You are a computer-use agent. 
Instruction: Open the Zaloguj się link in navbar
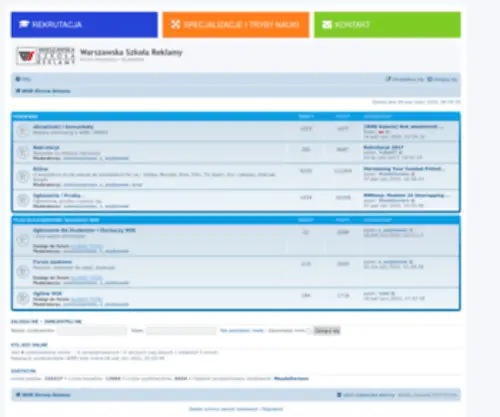point(445,79)
